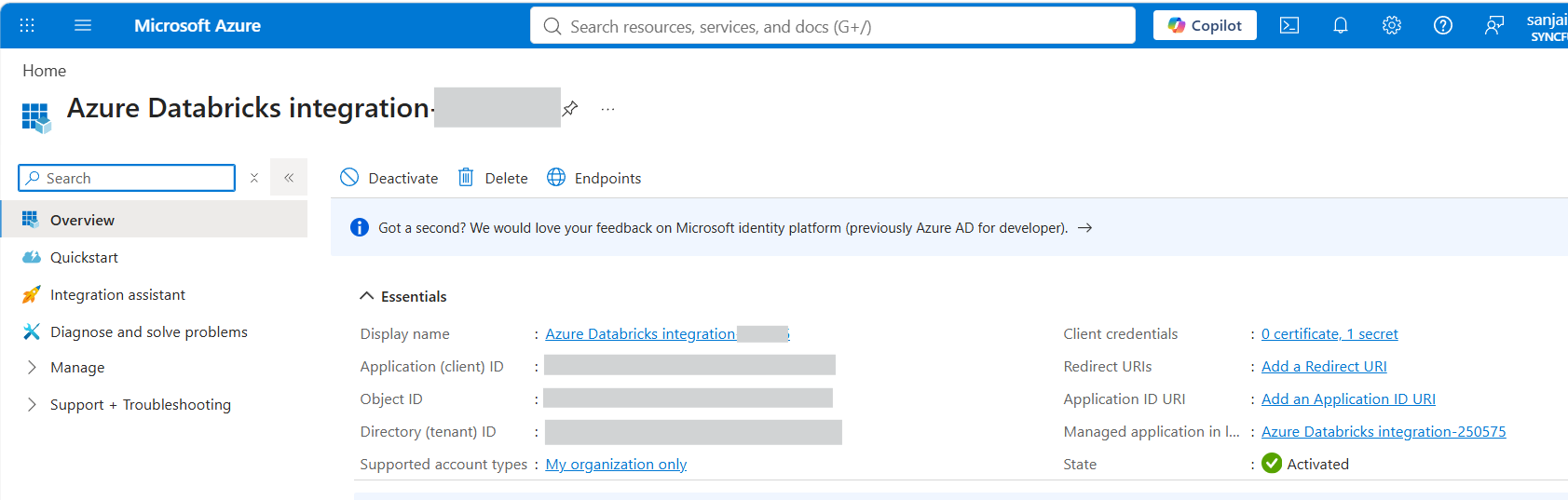Viewport: 1568px width, 500px height.
Task: Open account menu for sanjai
Action: [x=1547, y=26]
